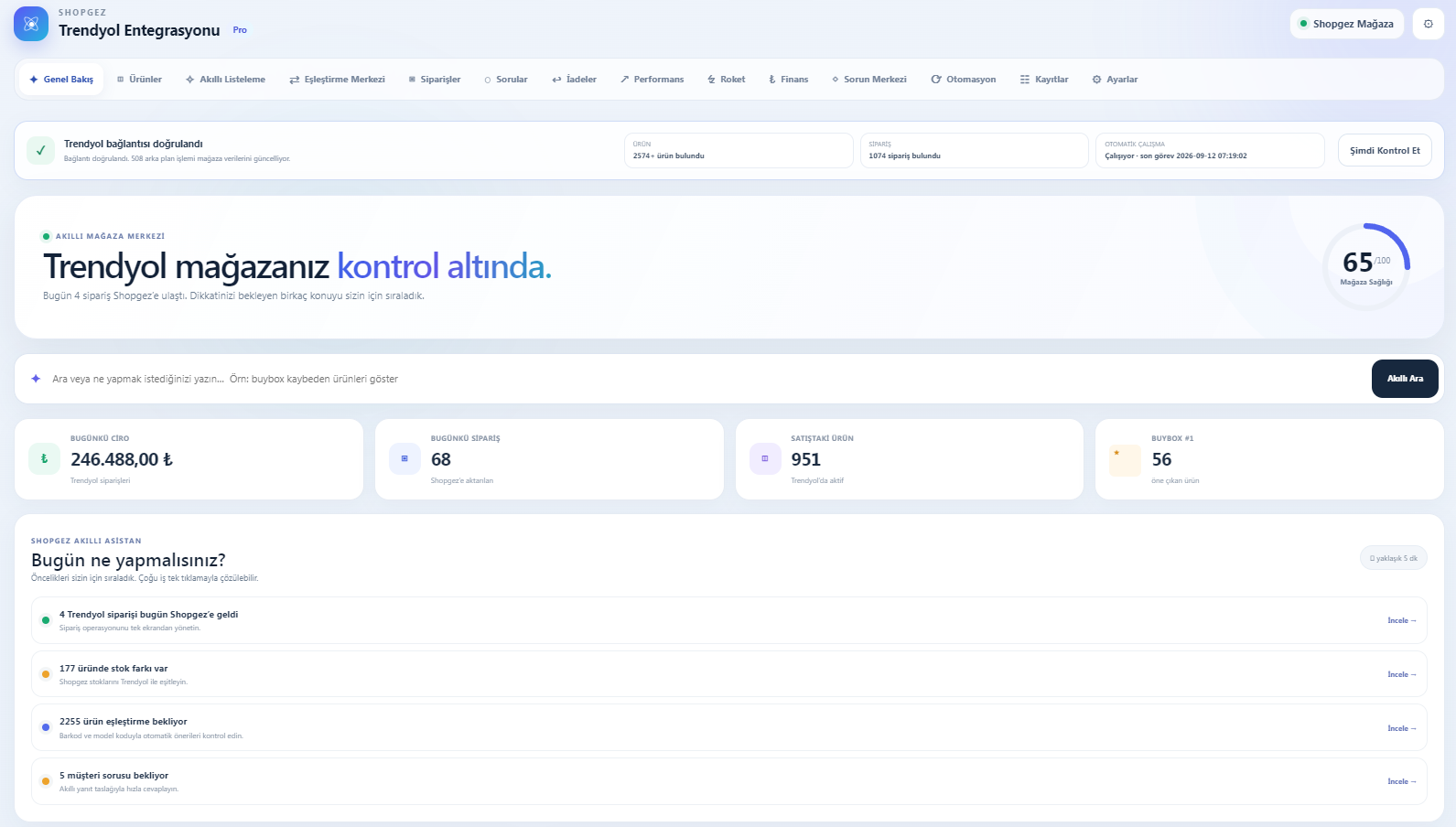Open the Ayarlar tab
The image size is (1456, 827).
click(1115, 80)
